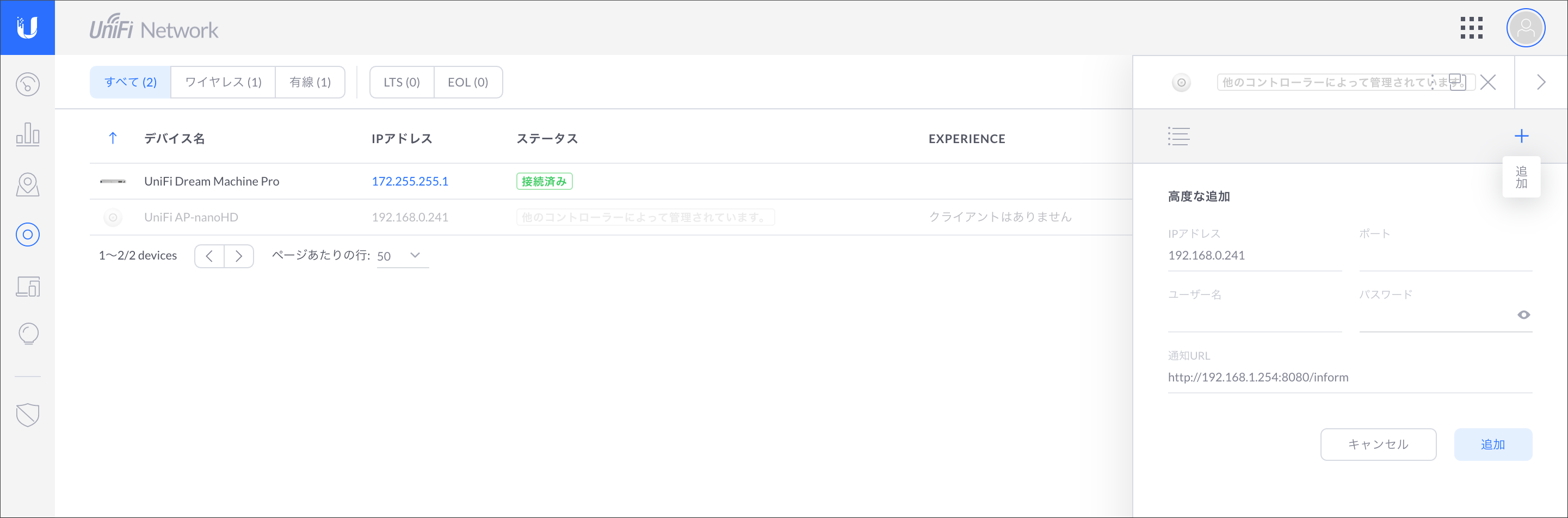Select the すべて (2) filter tab
The image size is (1568, 518).
tap(130, 82)
